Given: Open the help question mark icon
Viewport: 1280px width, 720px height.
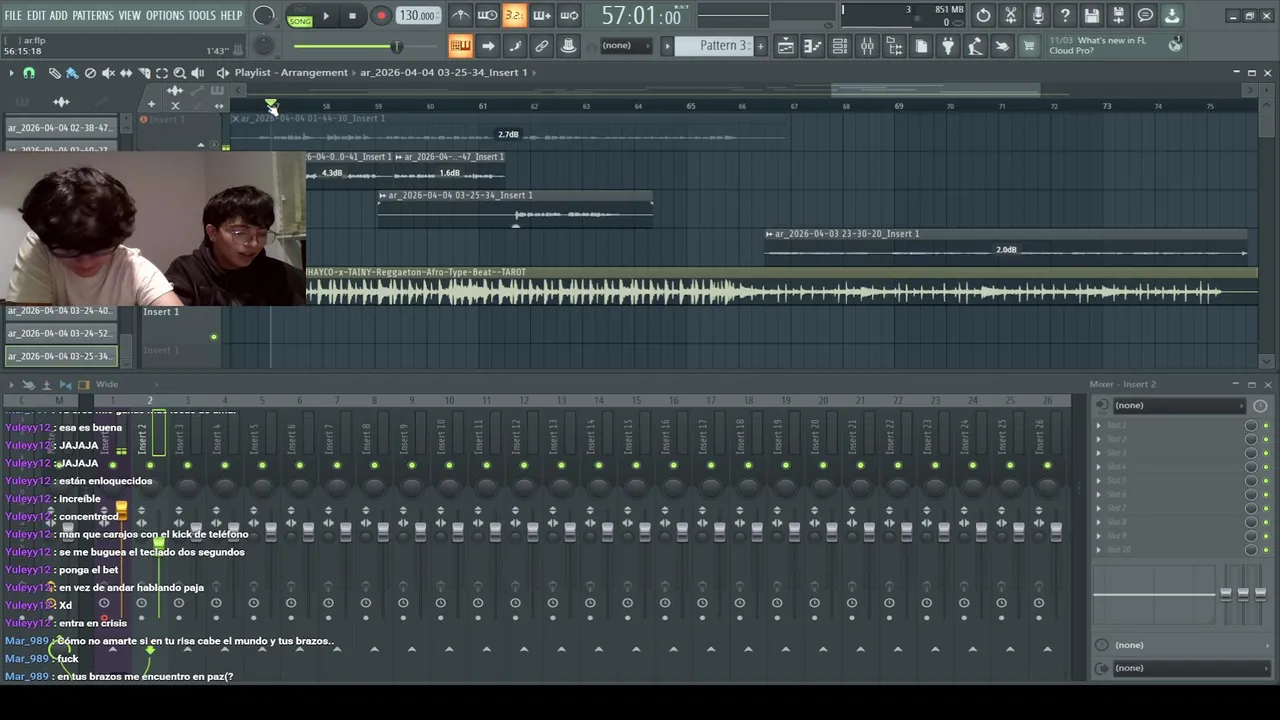Looking at the screenshot, I should (x=1065, y=15).
